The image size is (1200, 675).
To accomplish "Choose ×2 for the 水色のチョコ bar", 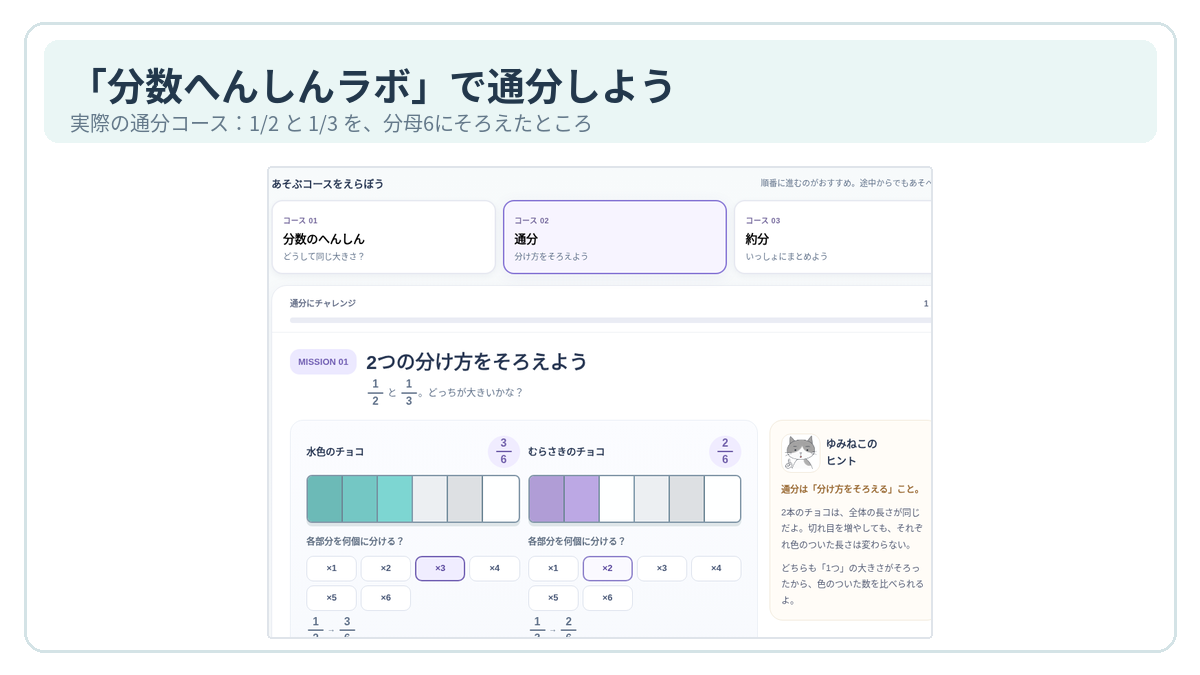I will pos(386,568).
